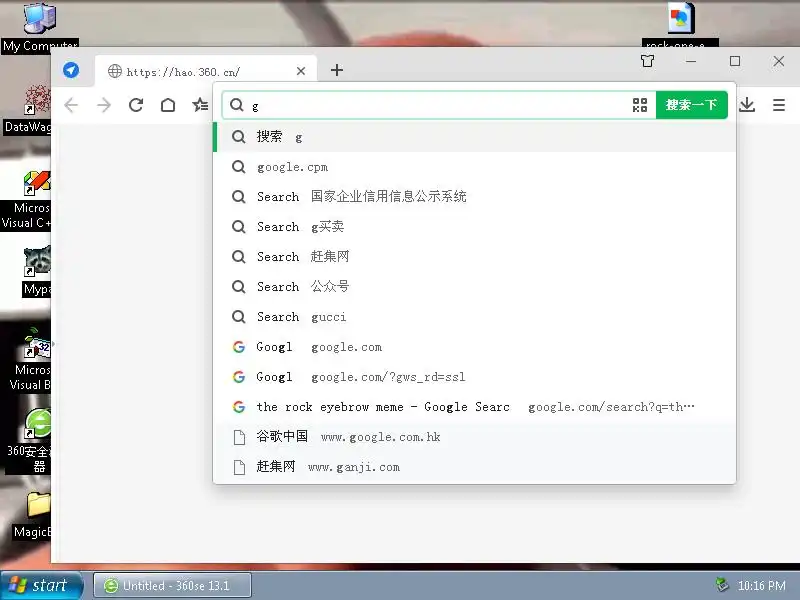The height and width of the screenshot is (600, 800).
Task: Click the 360 browser compass logo icon
Action: coord(71,70)
